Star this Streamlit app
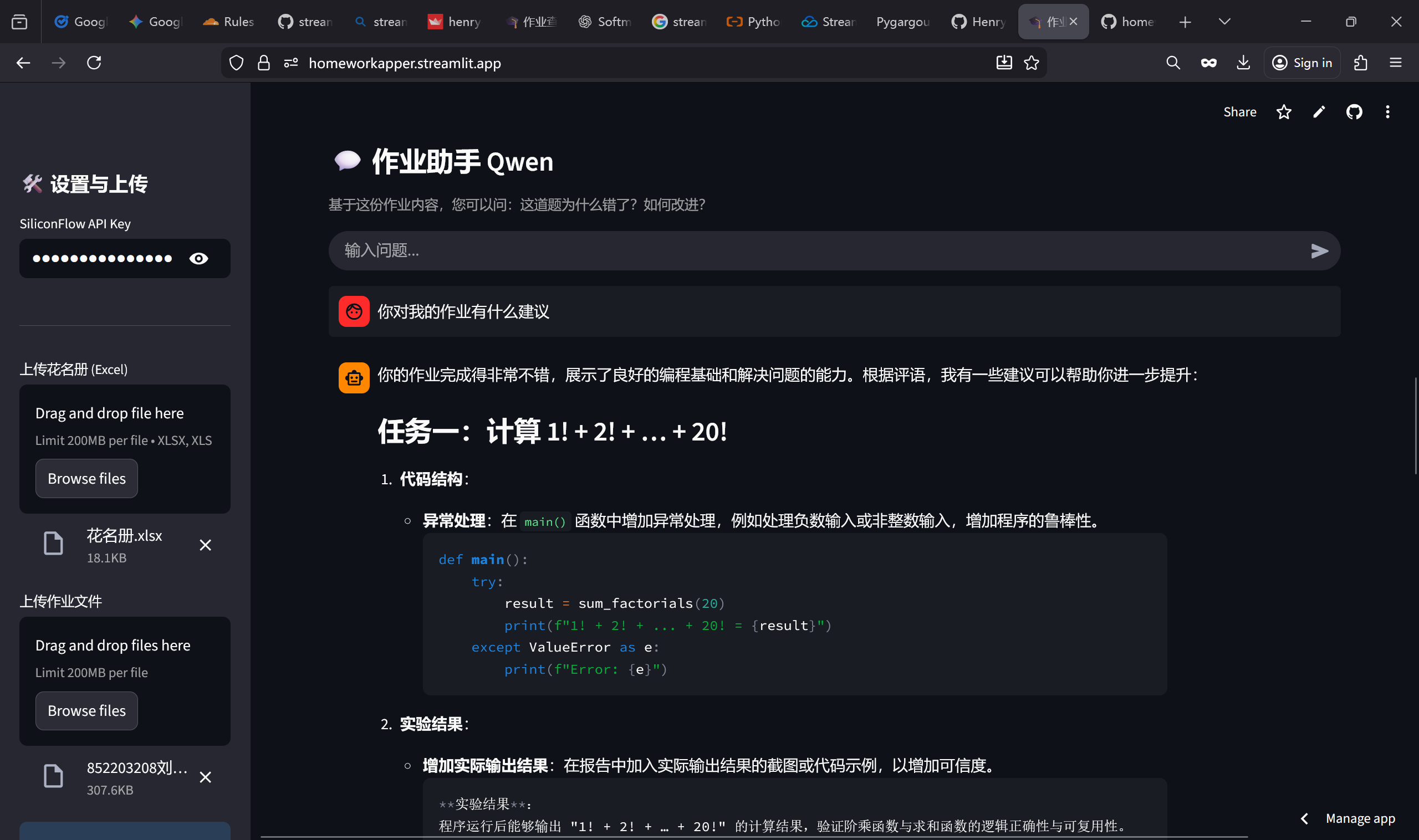 tap(1284, 112)
